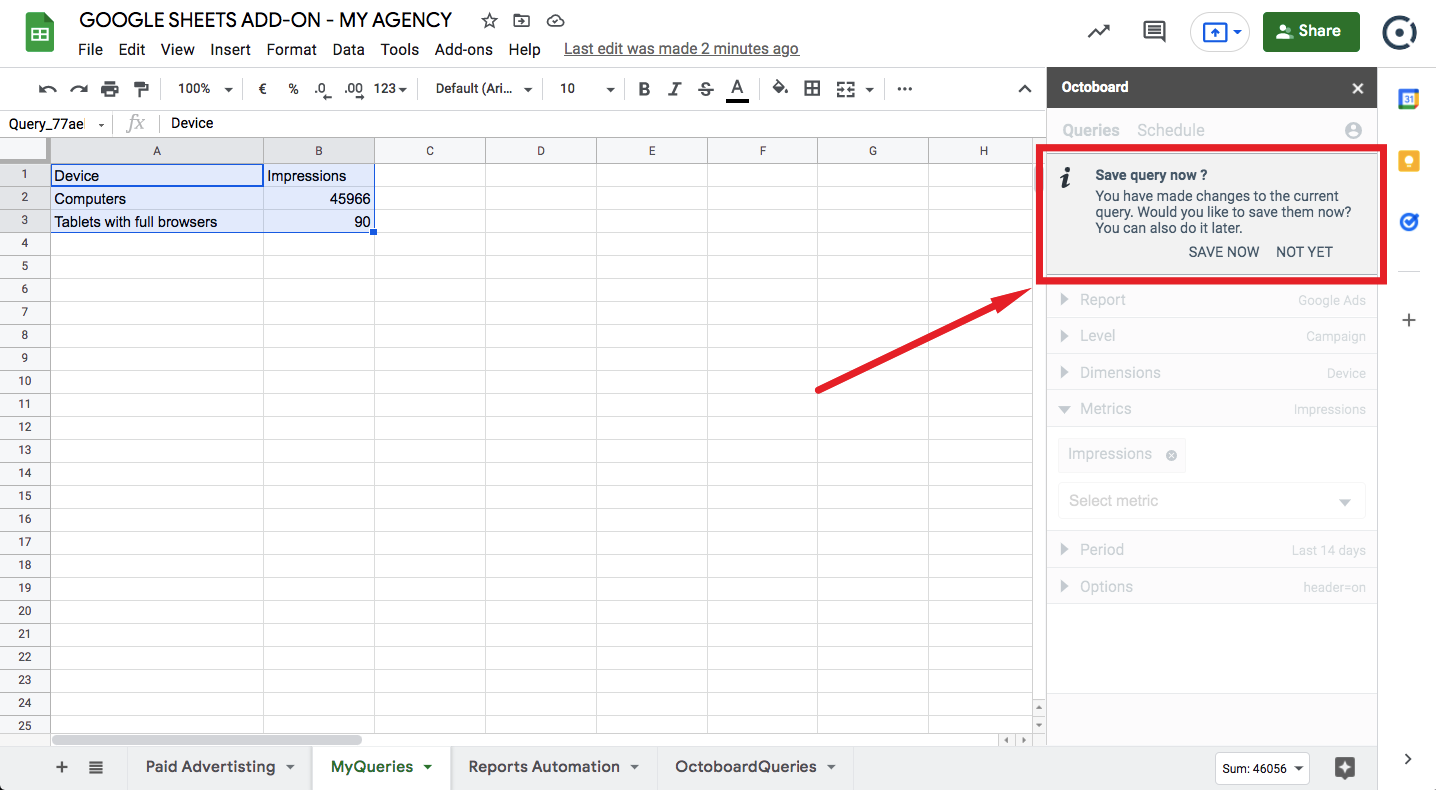
Task: Close the Octoboard sidebar
Action: coord(1357,88)
